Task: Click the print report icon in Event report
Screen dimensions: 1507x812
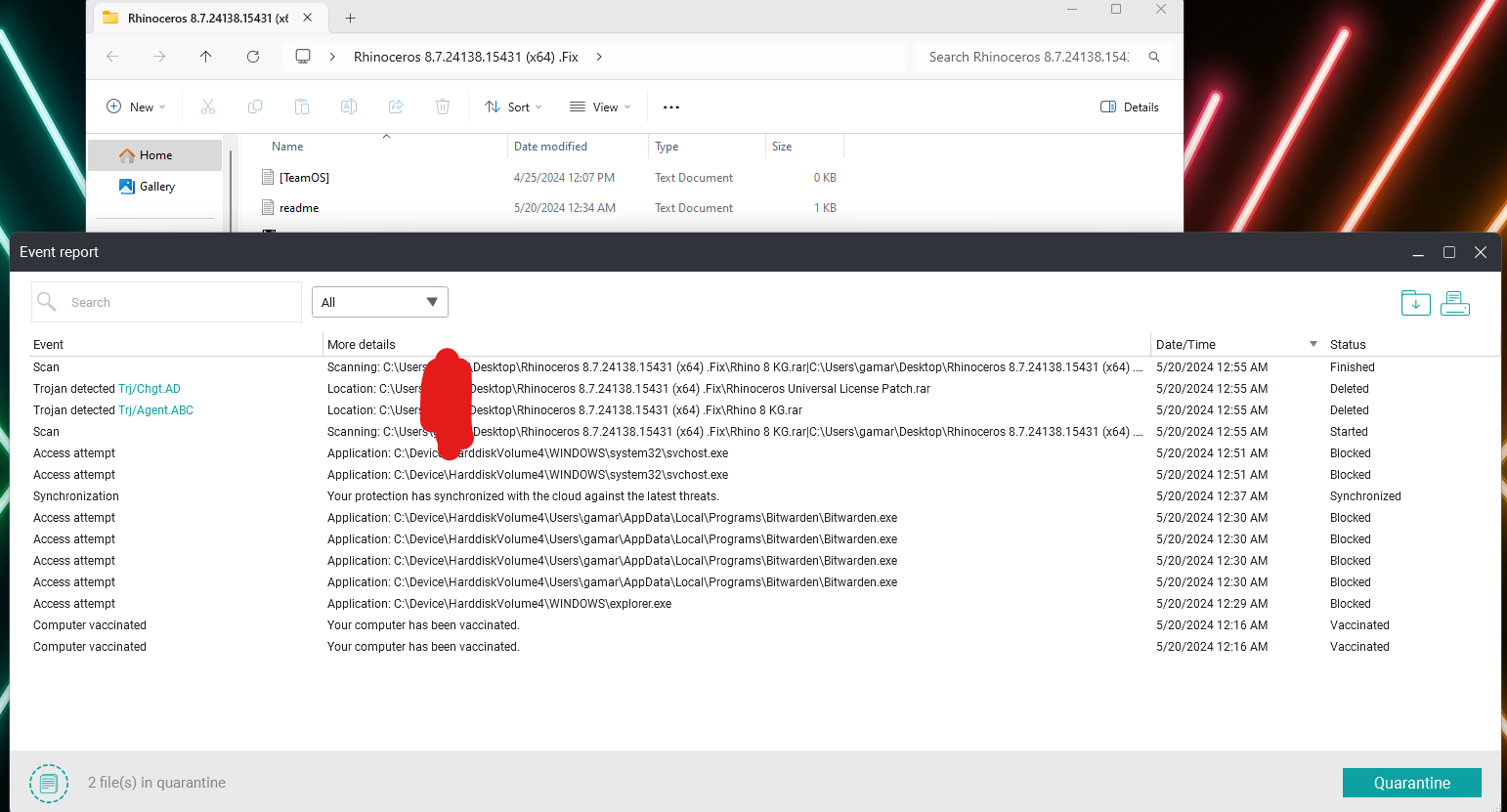Action: pyautogui.click(x=1455, y=303)
